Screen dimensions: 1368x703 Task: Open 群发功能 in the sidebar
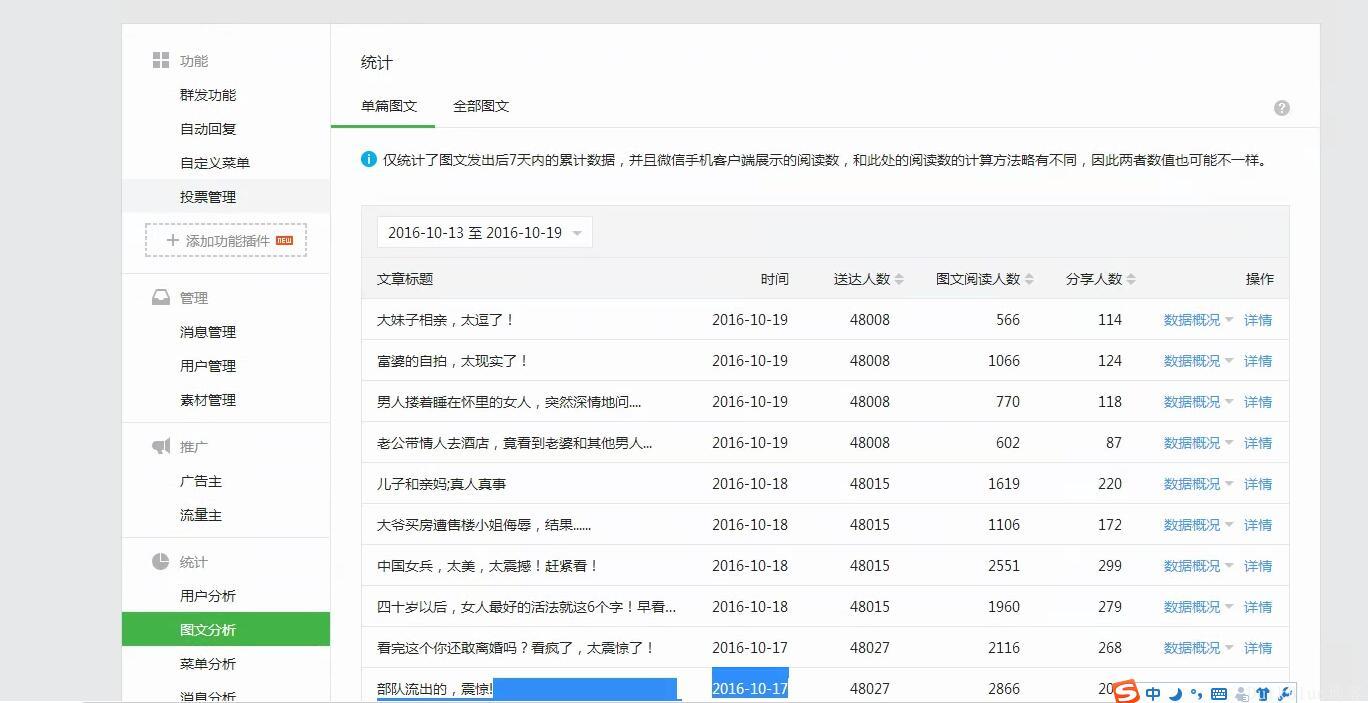pyautogui.click(x=208, y=95)
